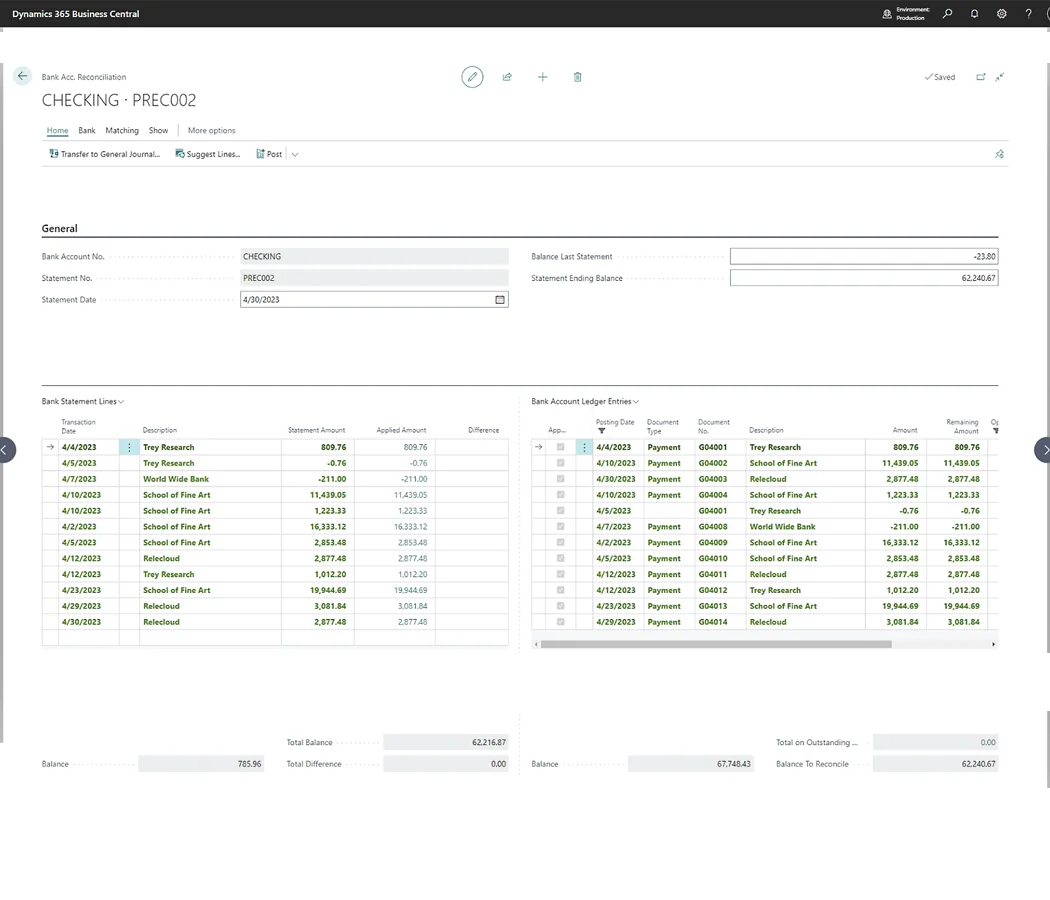Click the Remaining Amount column header
The image size is (1050, 900).
[962, 427]
